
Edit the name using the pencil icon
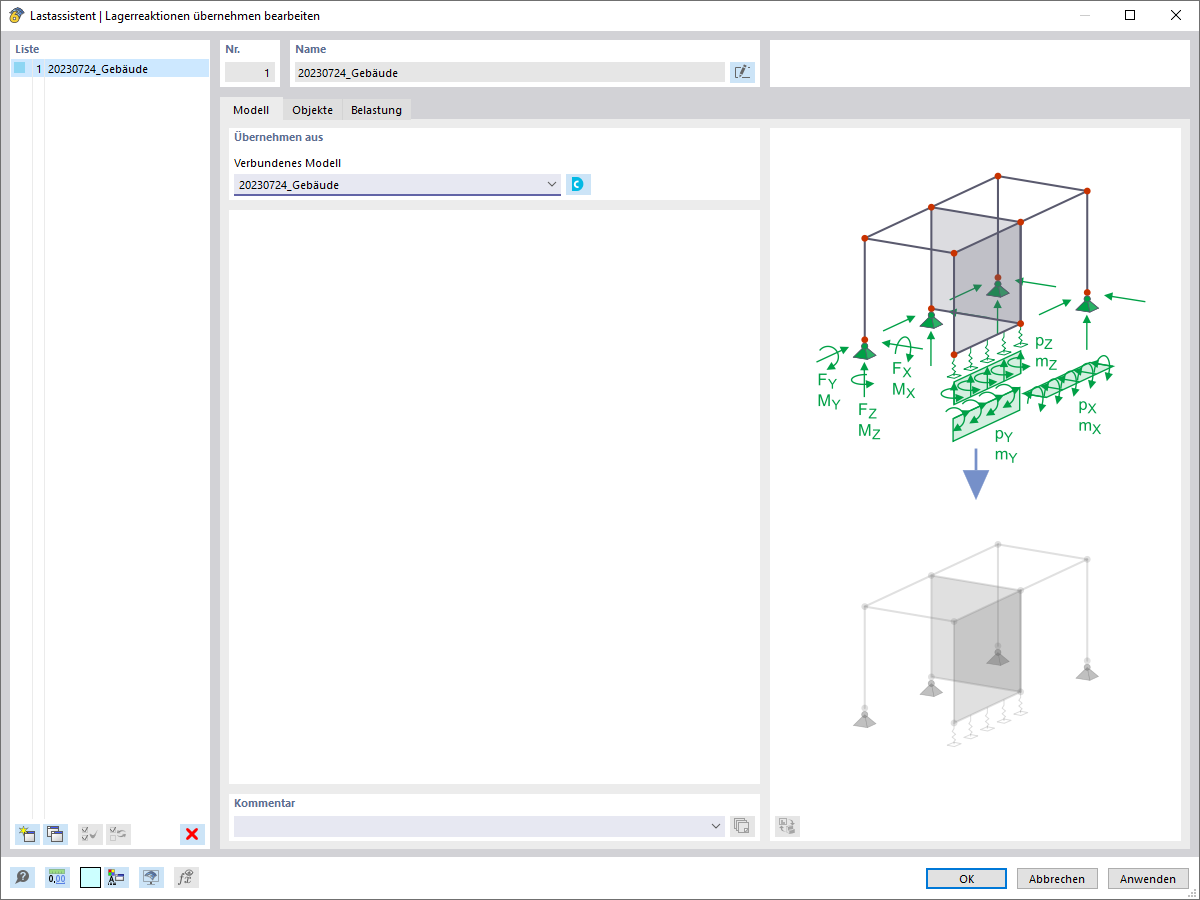[x=742, y=72]
